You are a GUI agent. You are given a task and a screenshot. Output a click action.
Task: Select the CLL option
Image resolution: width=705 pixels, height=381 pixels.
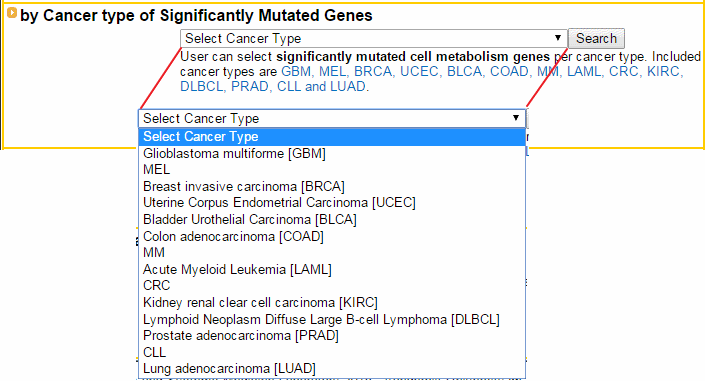pos(332,352)
